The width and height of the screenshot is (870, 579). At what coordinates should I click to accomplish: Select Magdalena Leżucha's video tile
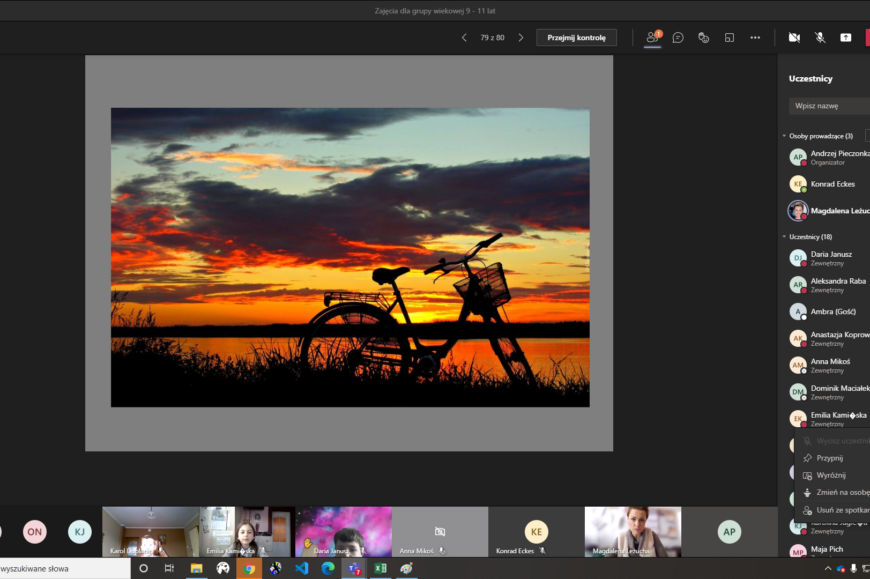point(633,532)
